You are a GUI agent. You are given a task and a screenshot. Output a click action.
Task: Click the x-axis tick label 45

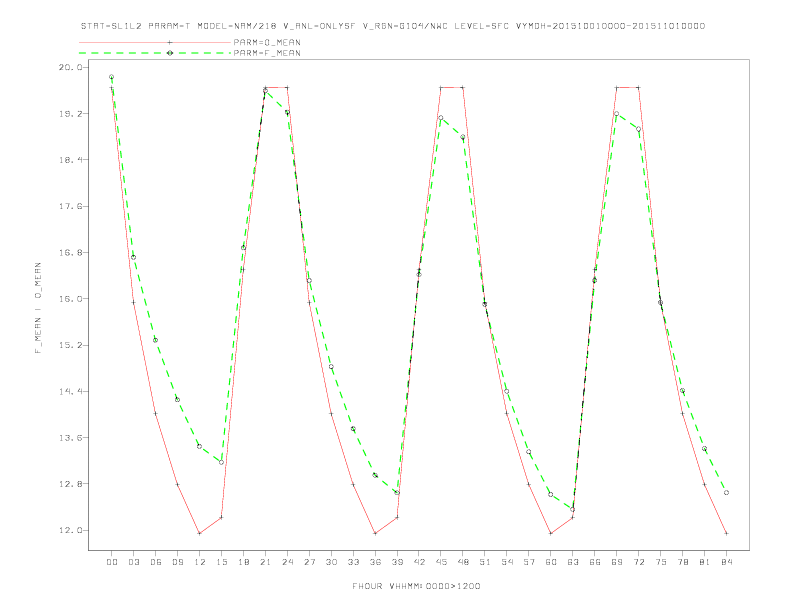pyautogui.click(x=441, y=562)
